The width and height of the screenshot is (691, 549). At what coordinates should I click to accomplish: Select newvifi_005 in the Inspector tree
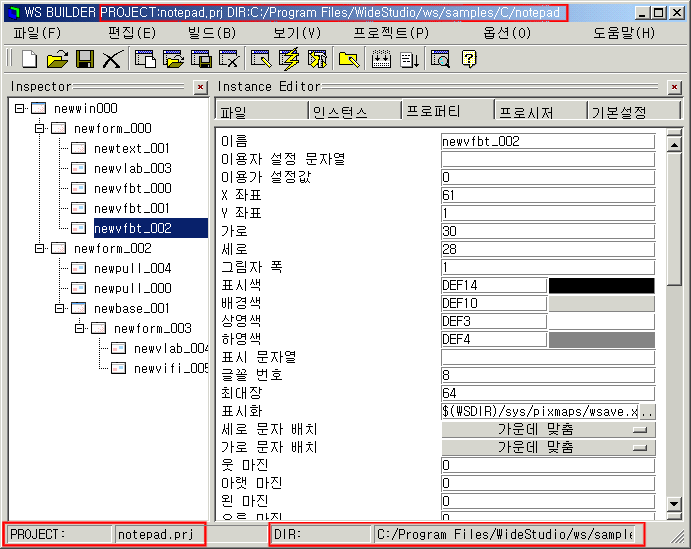(x=171, y=368)
